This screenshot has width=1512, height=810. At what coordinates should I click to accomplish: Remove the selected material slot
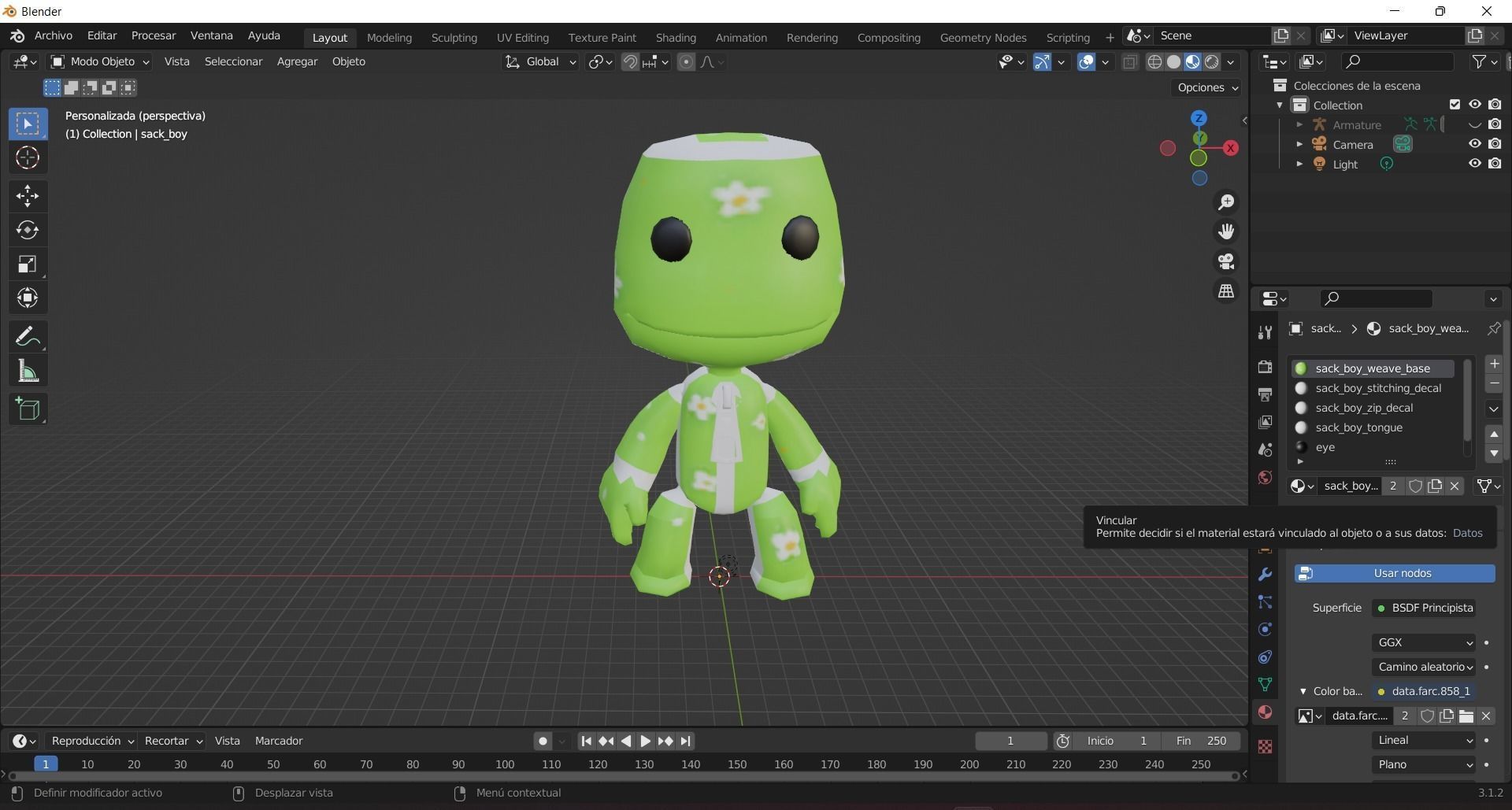click(1494, 383)
